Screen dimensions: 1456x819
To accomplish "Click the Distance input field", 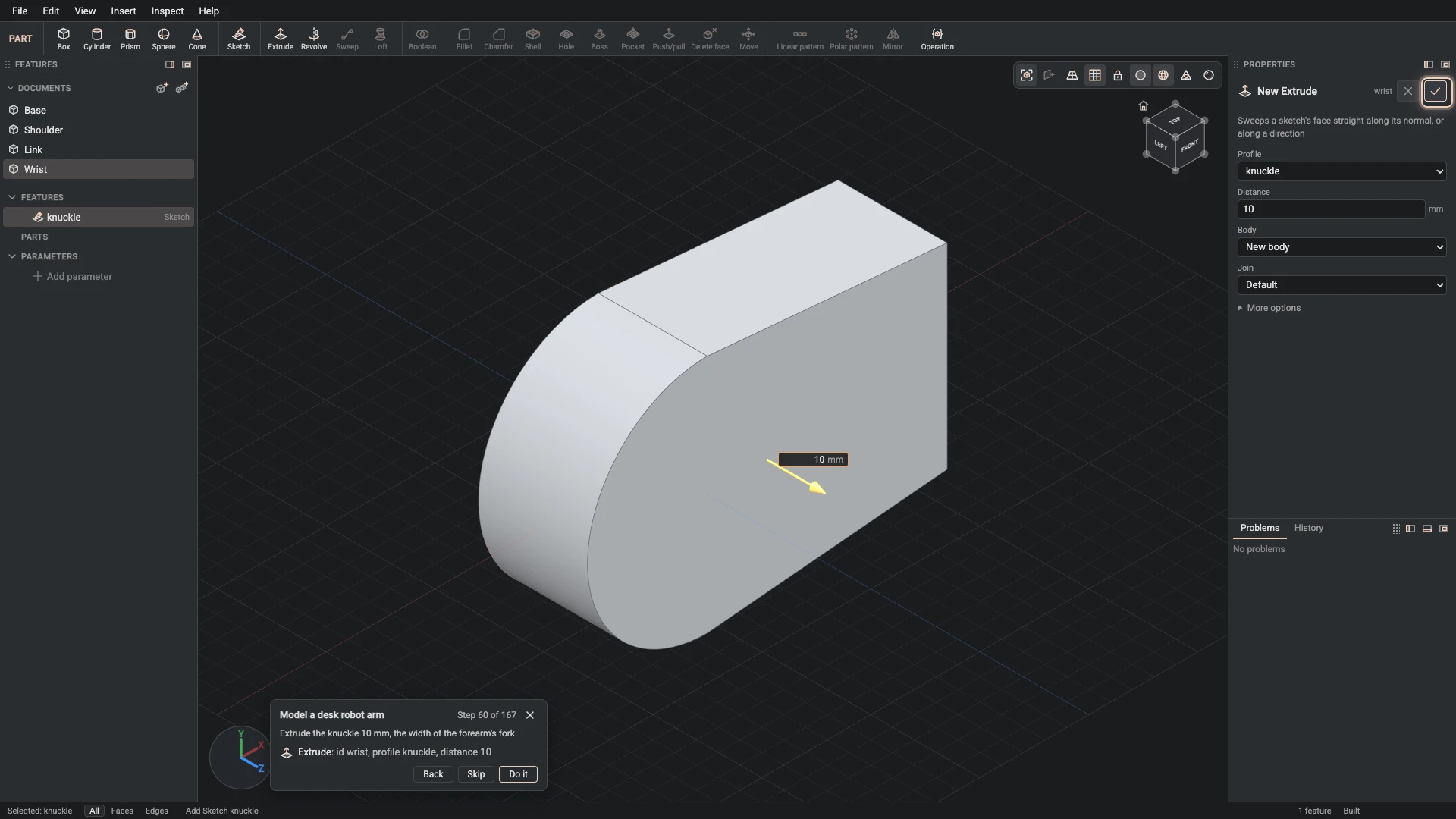I will [x=1331, y=209].
